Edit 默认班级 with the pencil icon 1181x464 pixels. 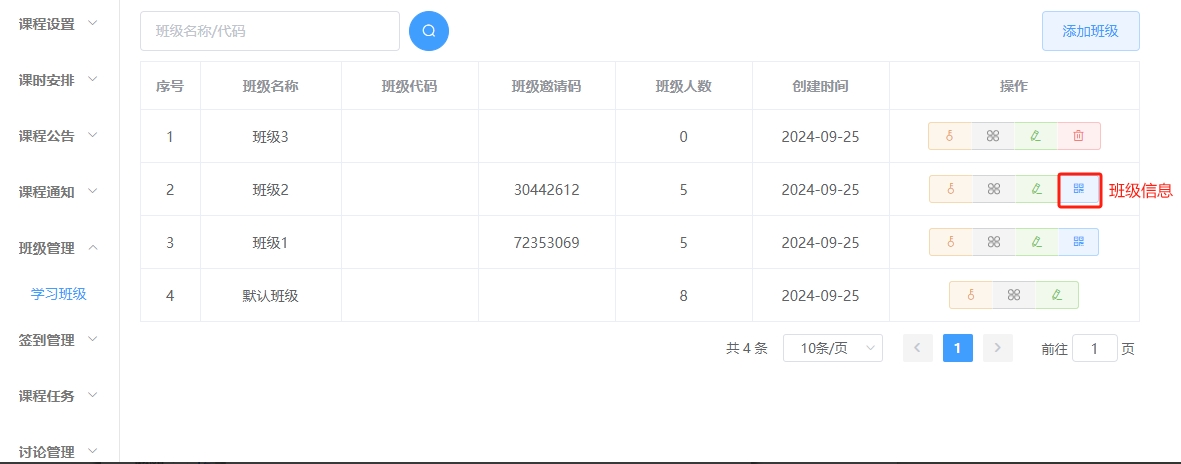coord(1057,295)
